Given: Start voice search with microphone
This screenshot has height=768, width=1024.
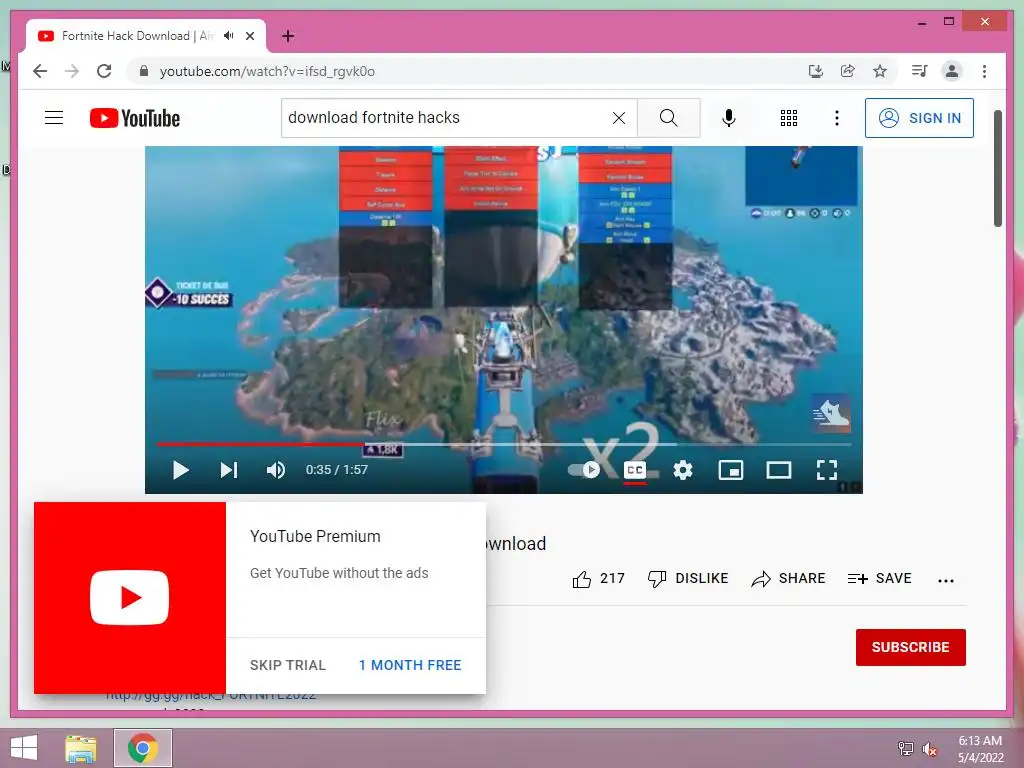Looking at the screenshot, I should 729,118.
